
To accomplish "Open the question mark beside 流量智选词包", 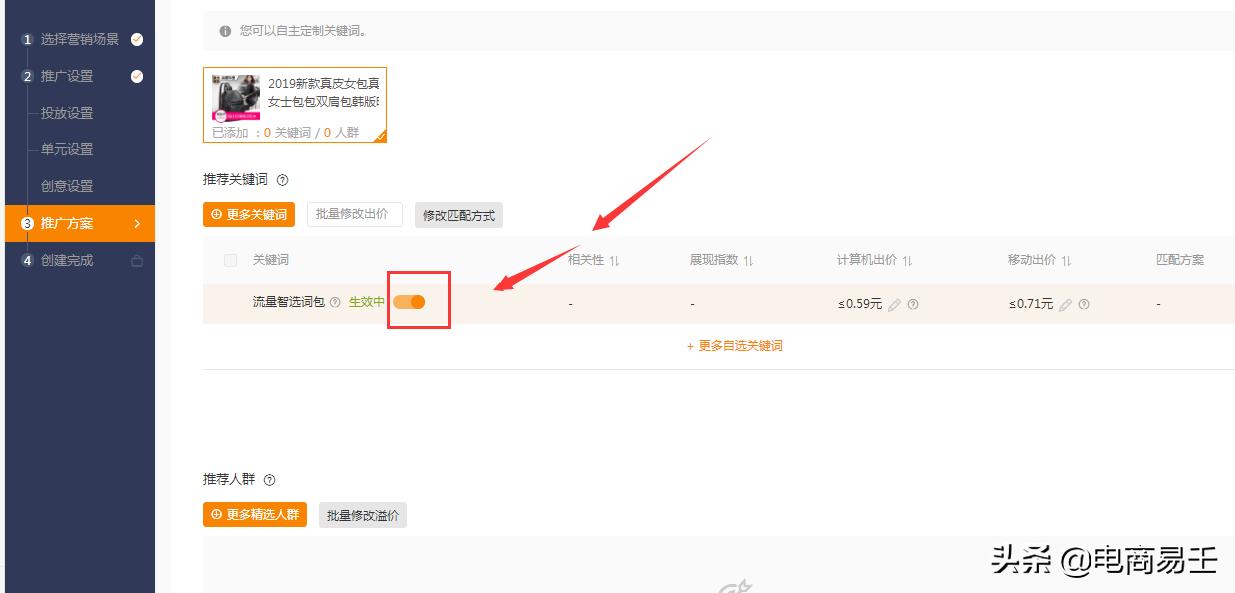I will click(334, 302).
